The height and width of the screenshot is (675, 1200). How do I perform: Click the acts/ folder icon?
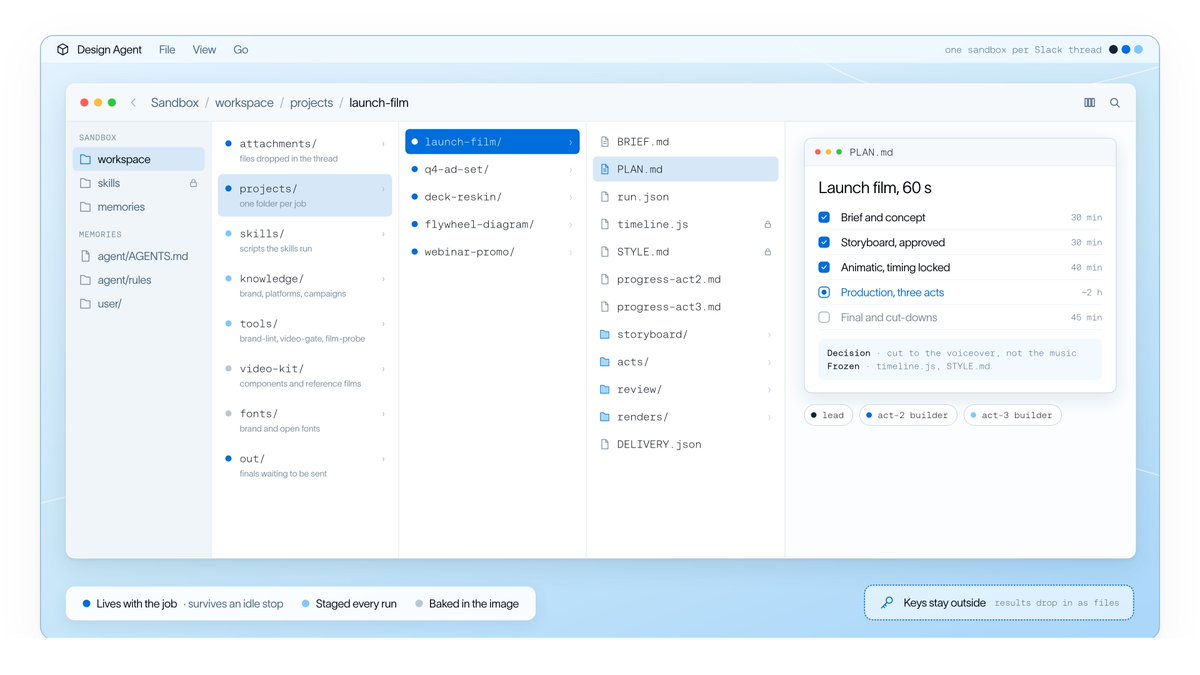605,362
